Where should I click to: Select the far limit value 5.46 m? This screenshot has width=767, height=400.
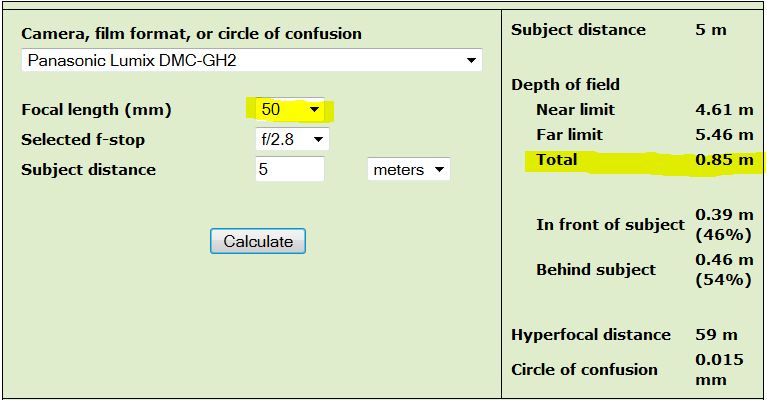[x=724, y=134]
